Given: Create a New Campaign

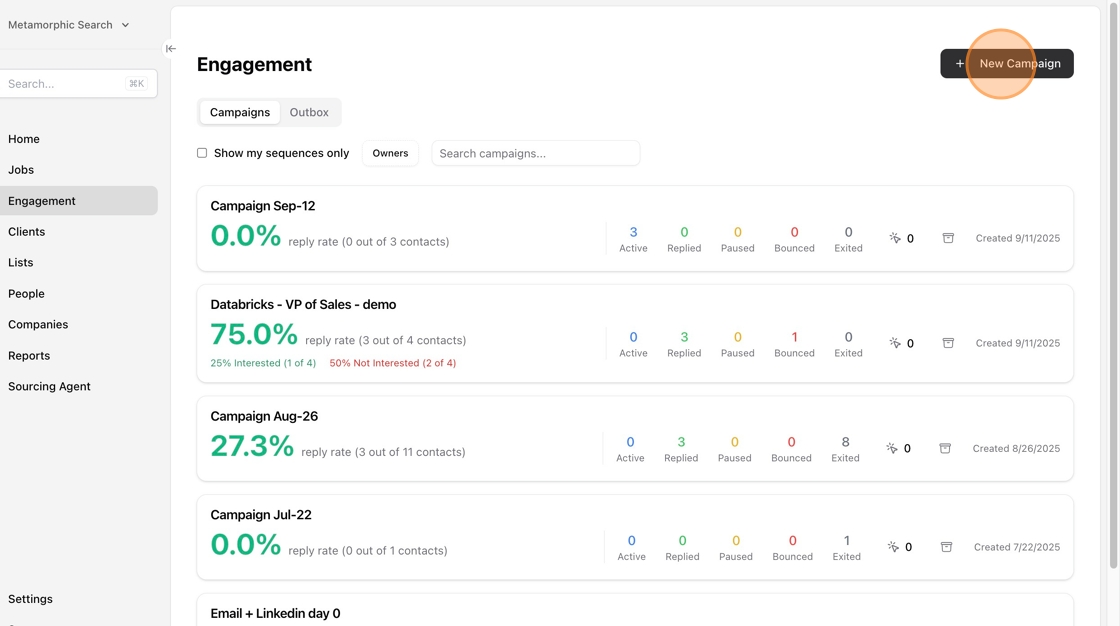Looking at the screenshot, I should (x=1006, y=64).
